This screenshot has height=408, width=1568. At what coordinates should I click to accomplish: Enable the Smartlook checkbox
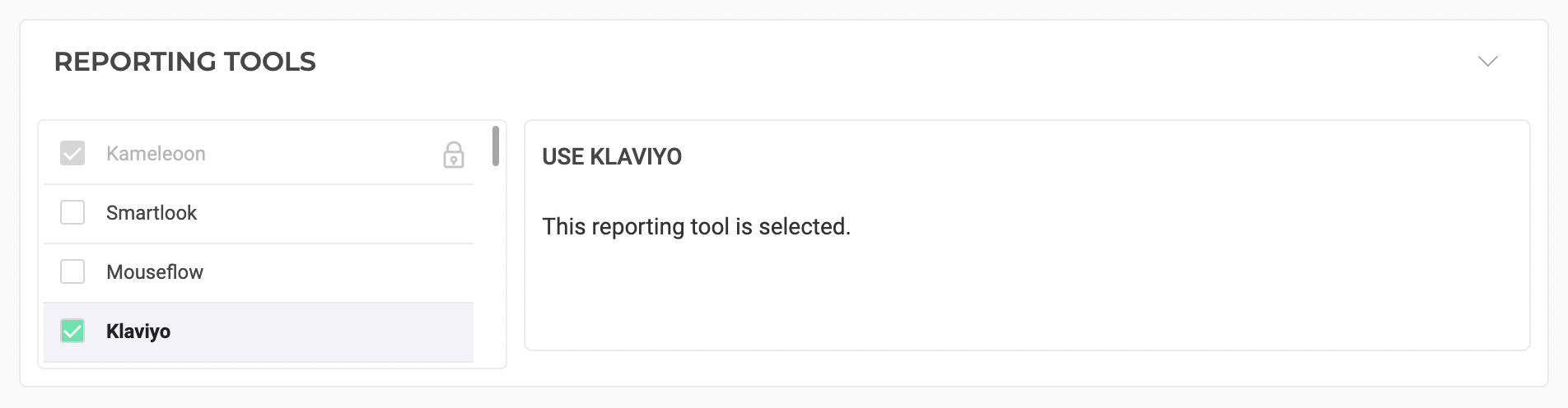tap(72, 213)
